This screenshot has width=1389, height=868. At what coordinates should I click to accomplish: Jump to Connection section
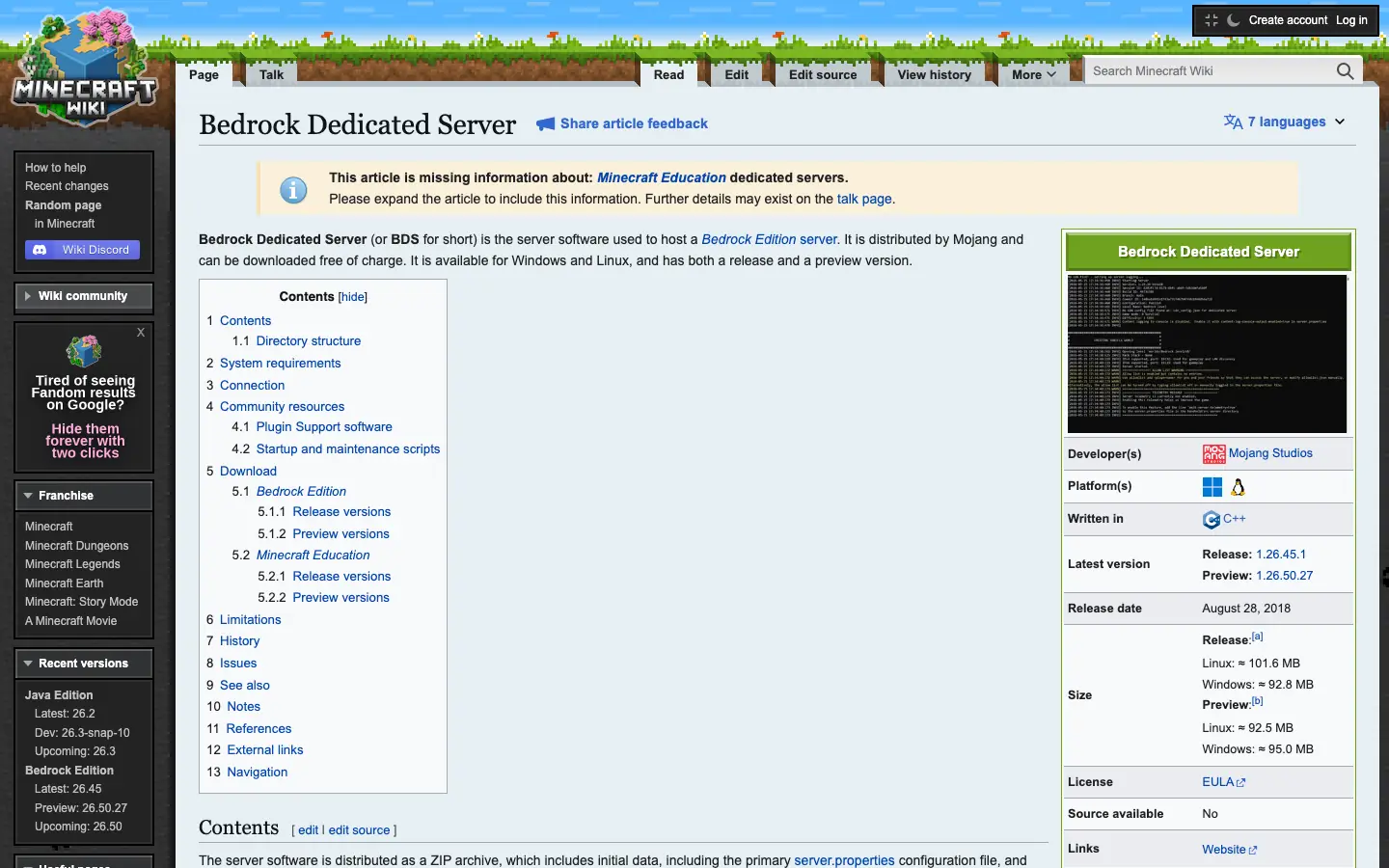click(x=252, y=386)
